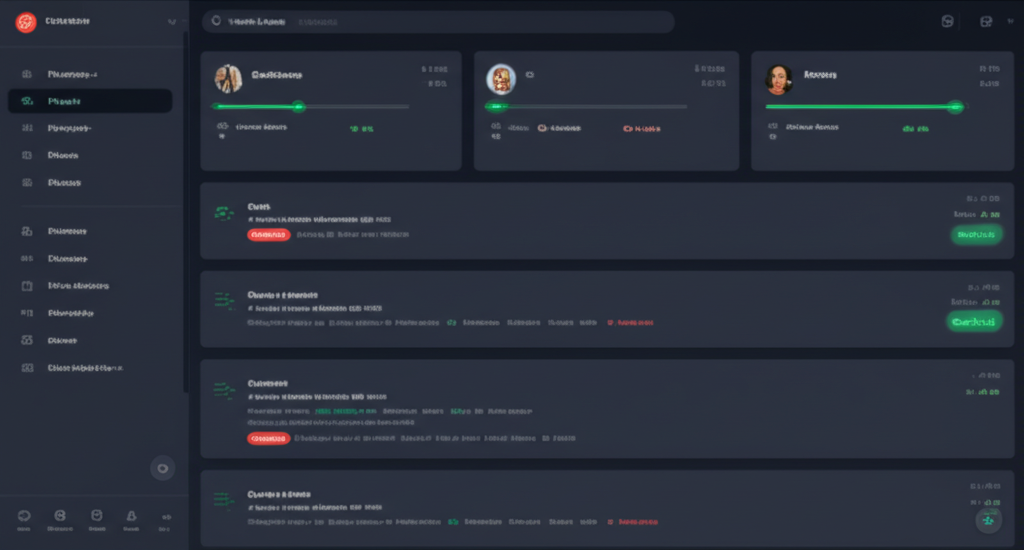
Task: Click the round avatar in the middle card
Action: pos(500,79)
